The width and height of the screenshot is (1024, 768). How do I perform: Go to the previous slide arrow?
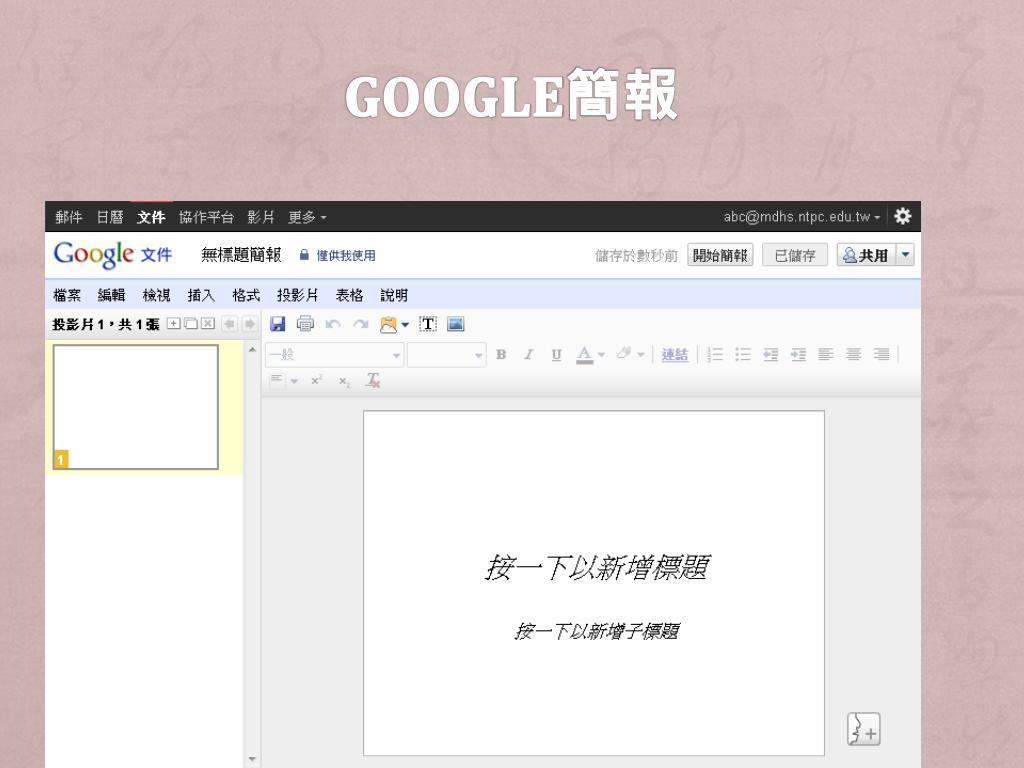[x=229, y=324]
